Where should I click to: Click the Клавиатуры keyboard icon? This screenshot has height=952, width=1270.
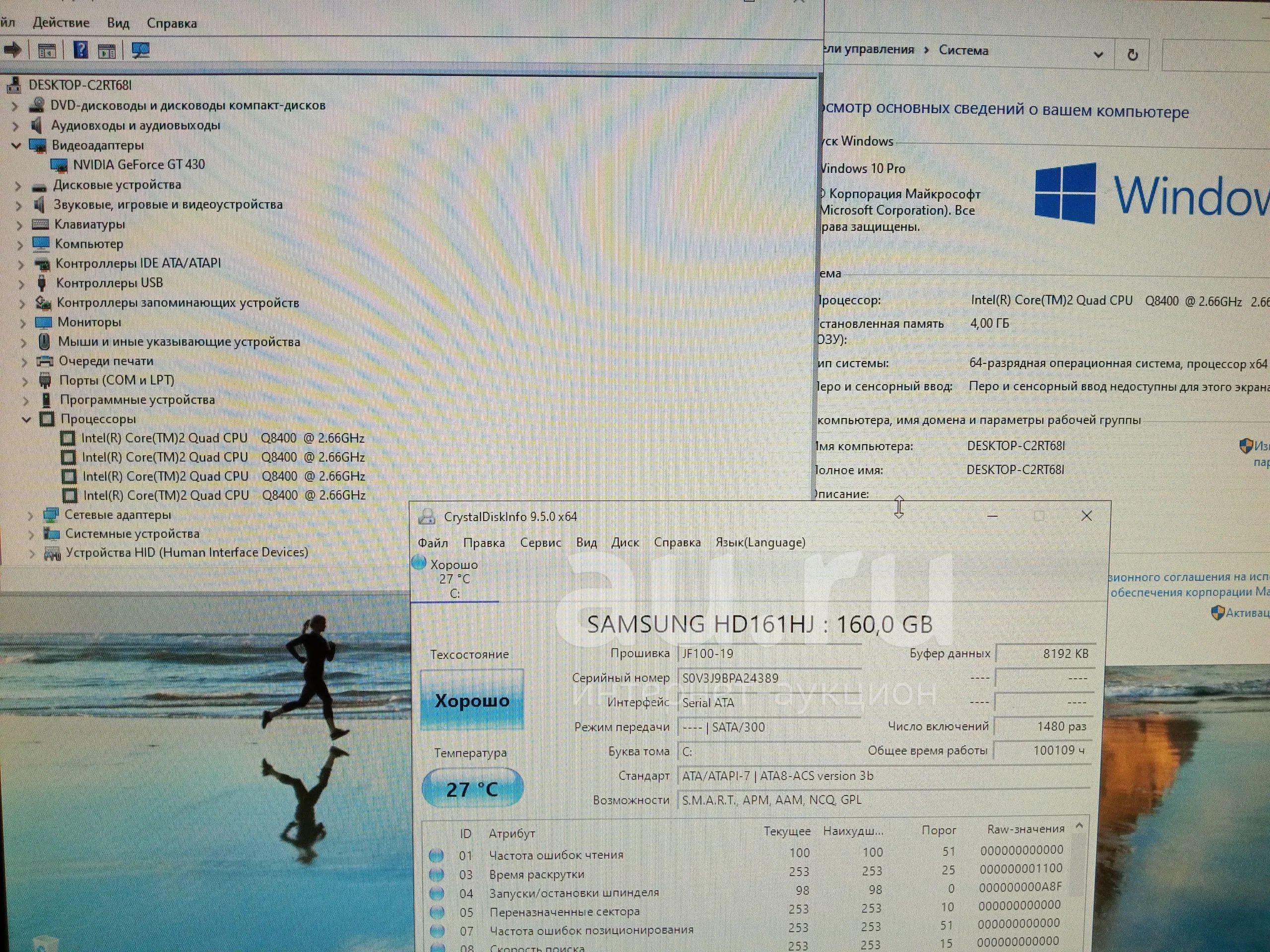point(40,224)
